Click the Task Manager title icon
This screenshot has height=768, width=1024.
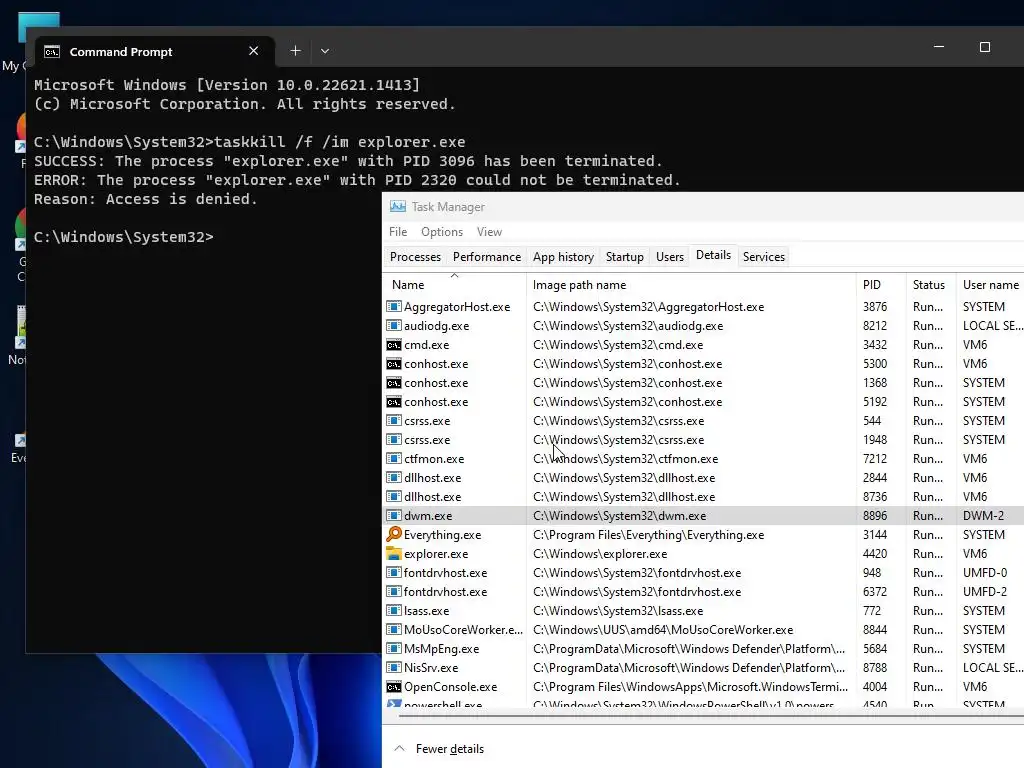398,206
